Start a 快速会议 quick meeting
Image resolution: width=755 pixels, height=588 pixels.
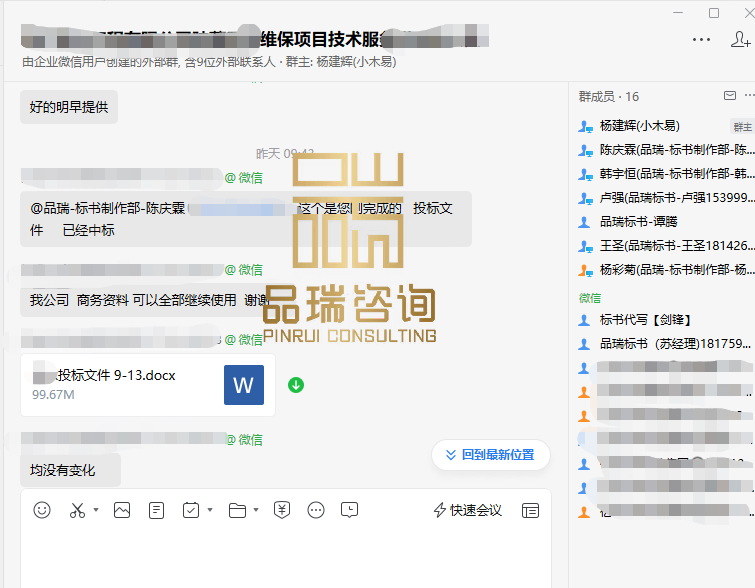click(467, 510)
